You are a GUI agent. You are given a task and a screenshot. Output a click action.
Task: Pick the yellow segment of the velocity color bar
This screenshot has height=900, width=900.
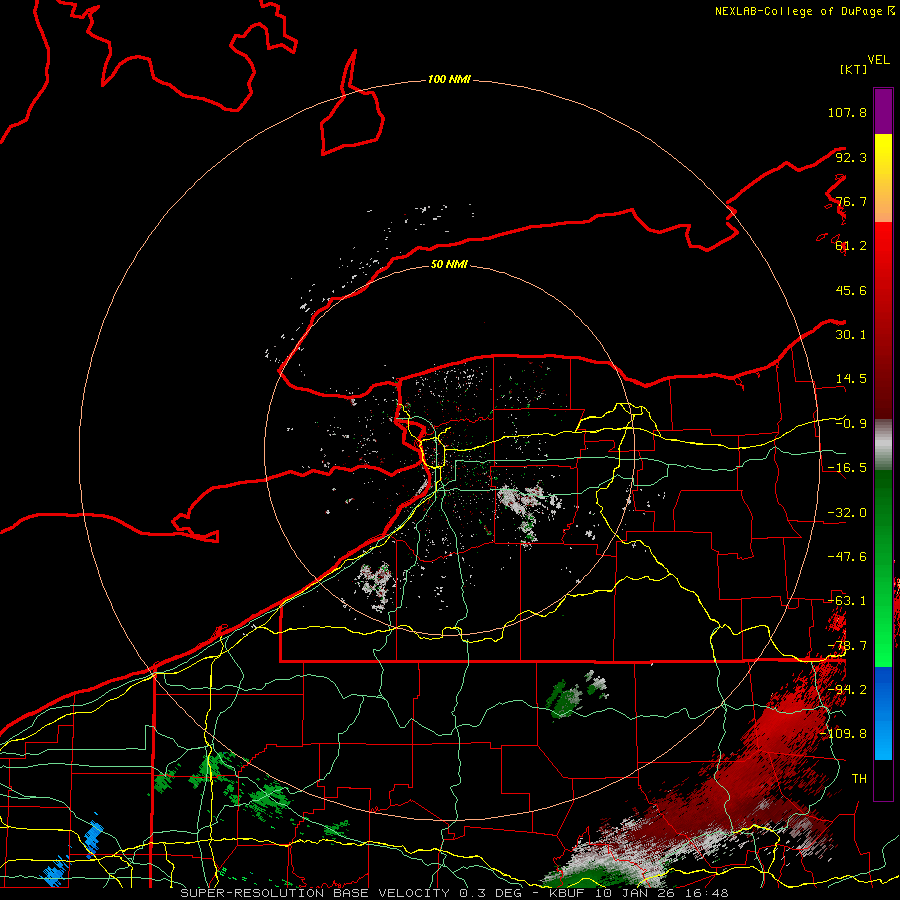point(883,152)
